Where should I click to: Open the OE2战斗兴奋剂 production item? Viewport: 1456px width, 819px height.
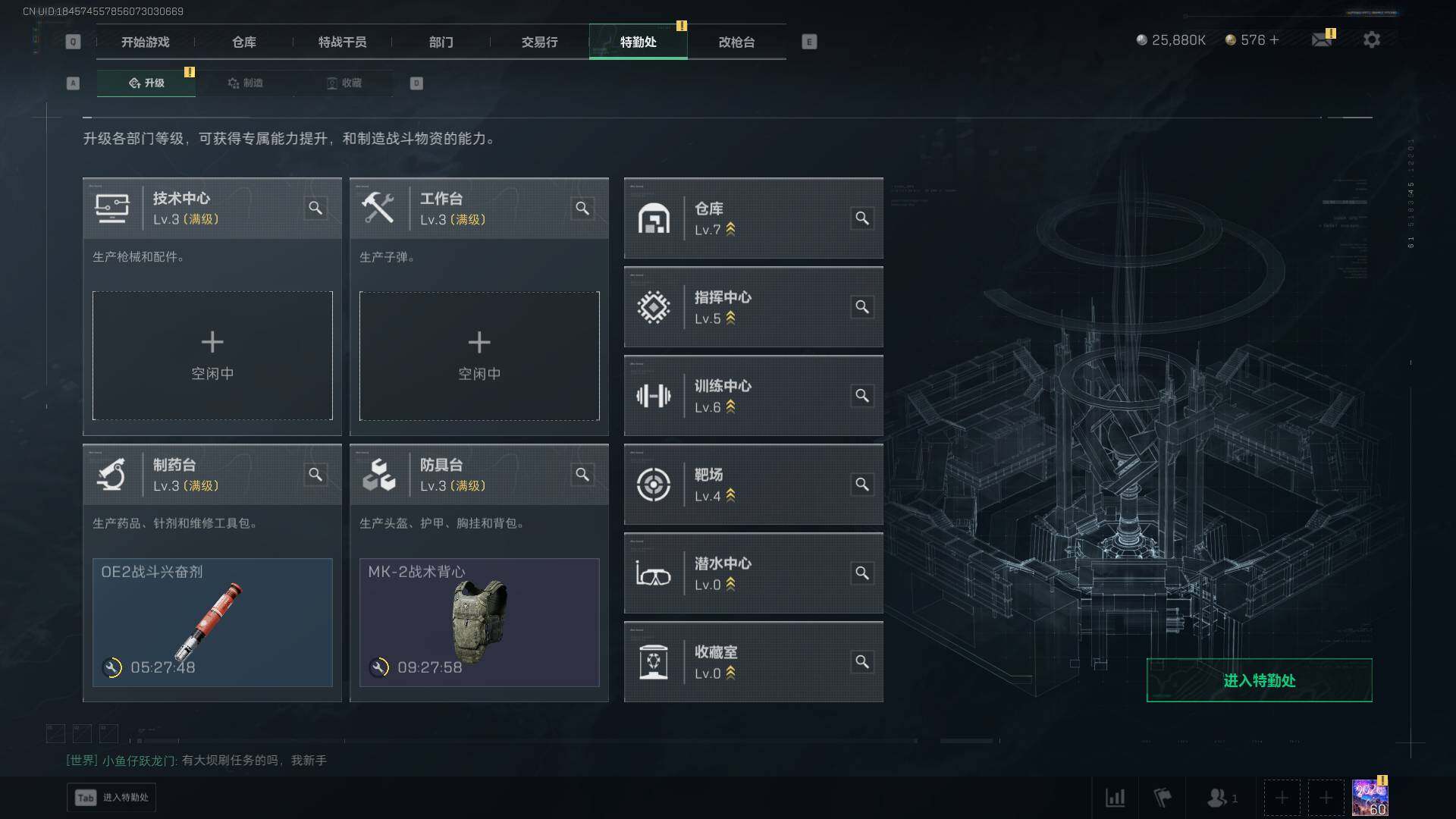(212, 623)
